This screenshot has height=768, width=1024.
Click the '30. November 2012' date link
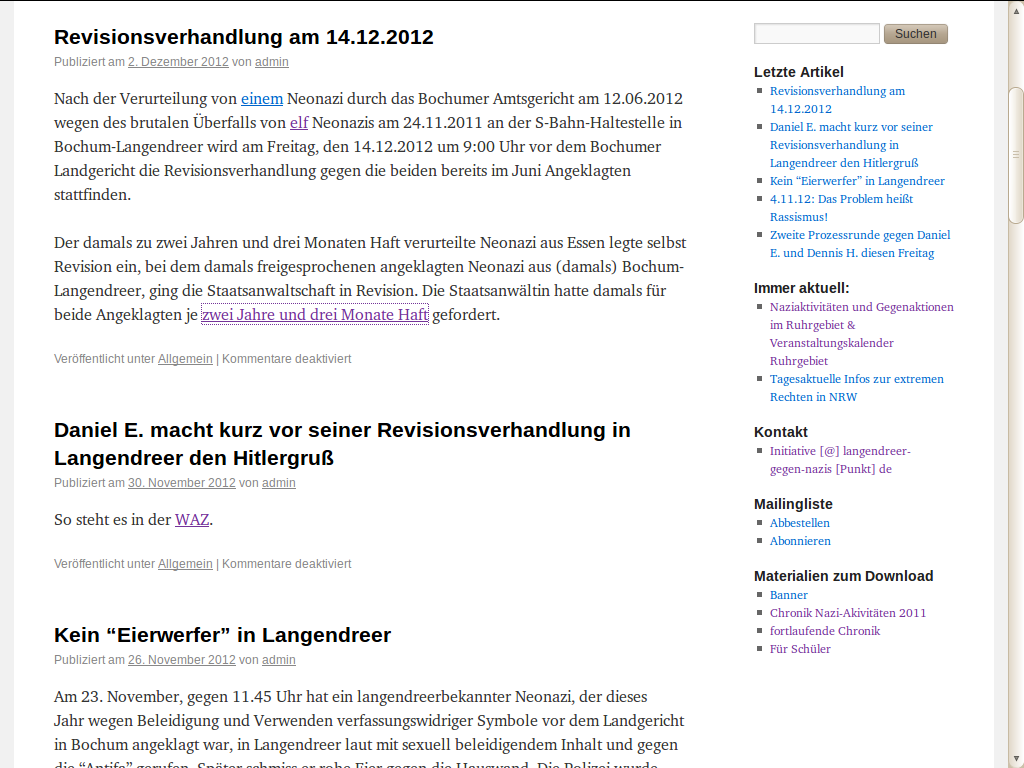[181, 483]
